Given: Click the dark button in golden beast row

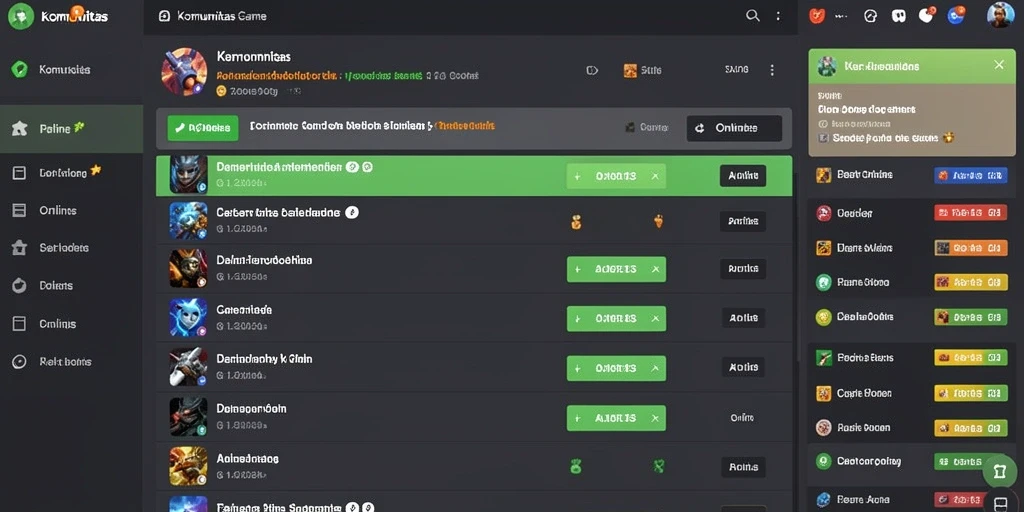Looking at the screenshot, I should click(x=743, y=466).
